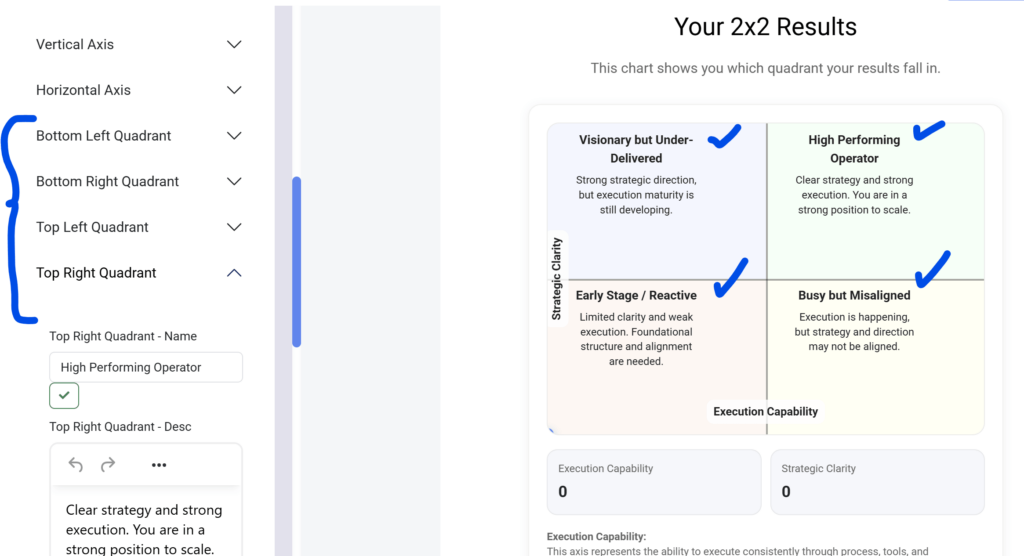Edit the Top Right Quadrant Name field

click(146, 367)
